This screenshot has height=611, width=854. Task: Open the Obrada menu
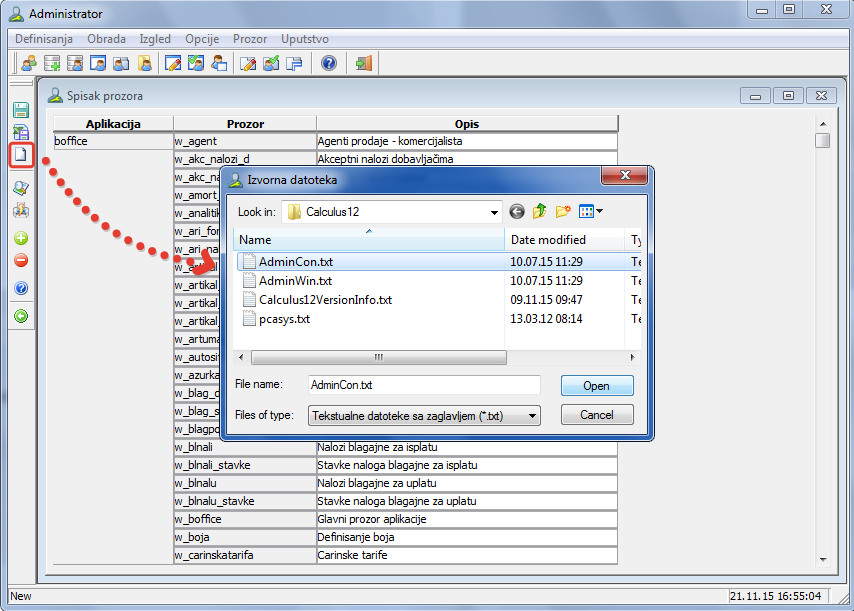tap(106, 39)
